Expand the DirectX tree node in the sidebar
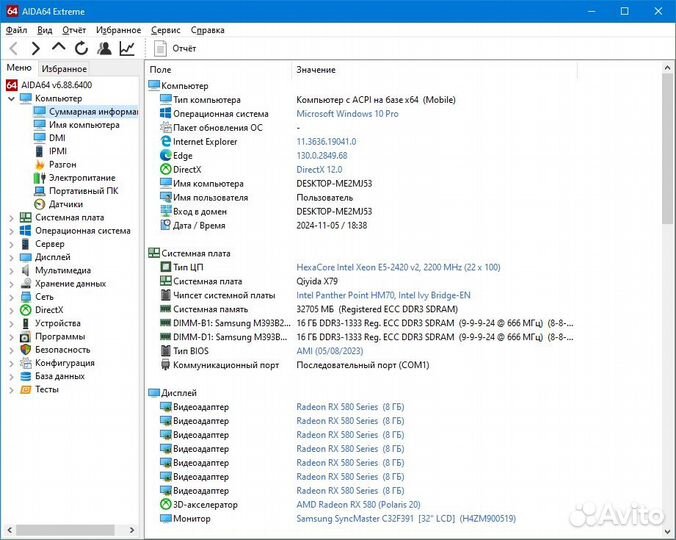The width and height of the screenshot is (676, 540). 12,310
